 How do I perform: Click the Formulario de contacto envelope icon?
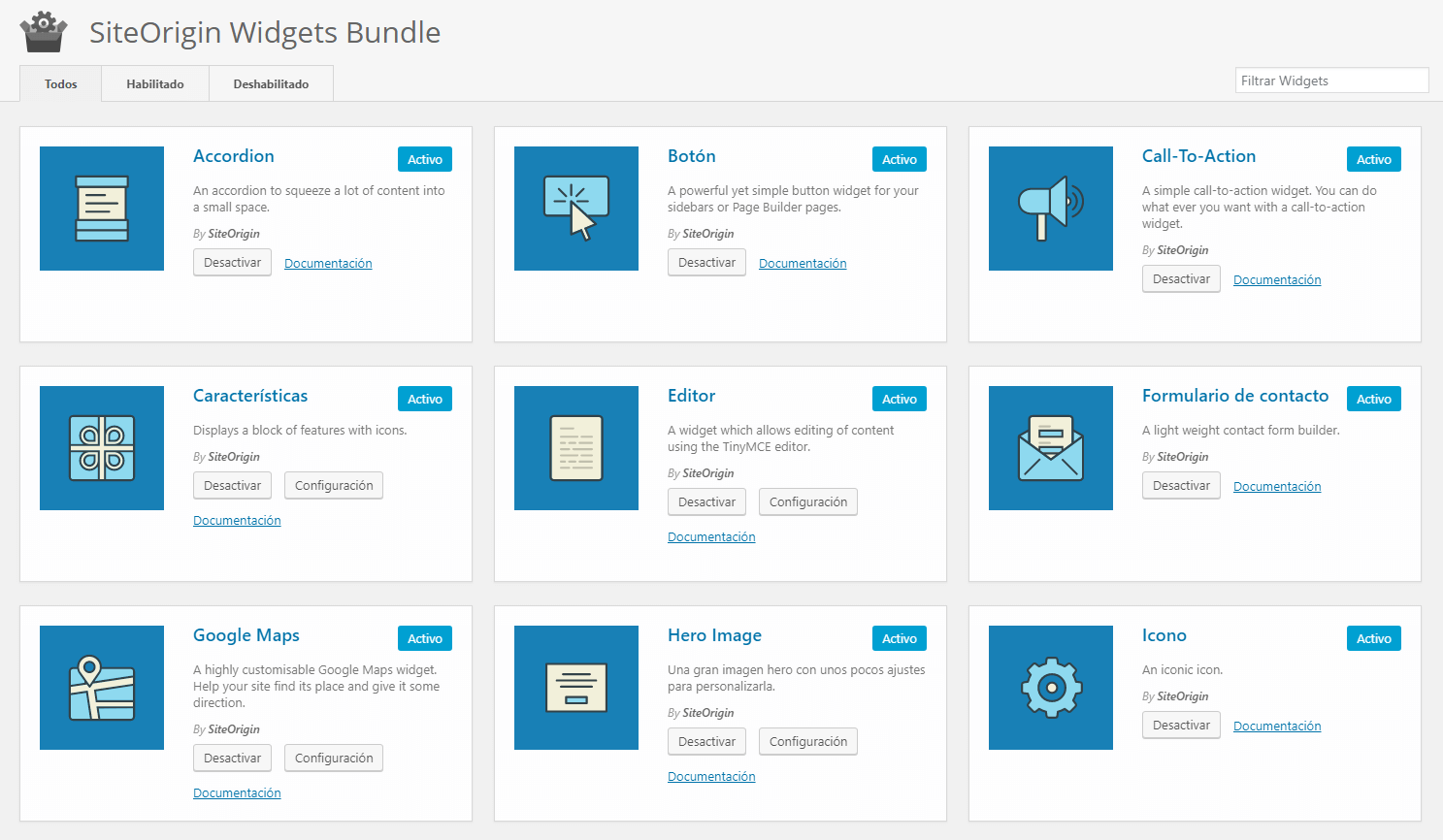[x=1050, y=448]
